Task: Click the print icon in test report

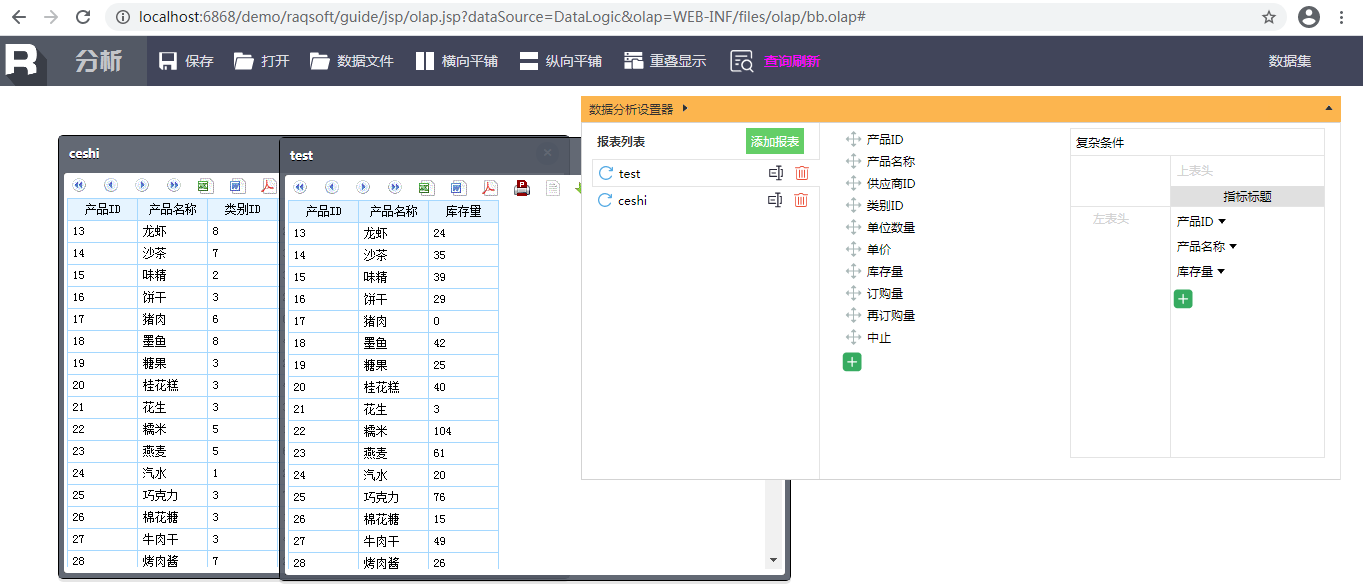Action: (521, 187)
